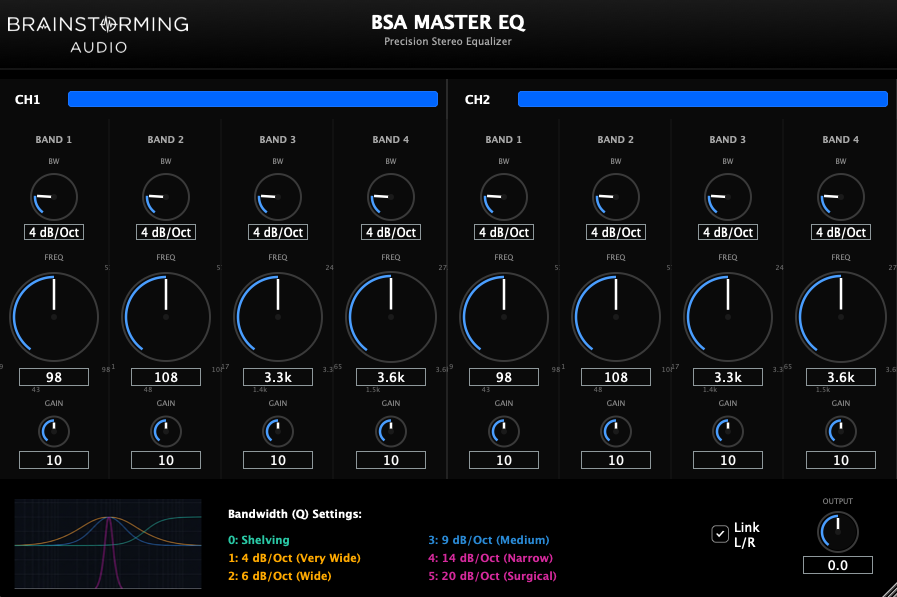897x597 pixels.
Task: Click CH1 Band 1 BW knob
Action: point(54,197)
